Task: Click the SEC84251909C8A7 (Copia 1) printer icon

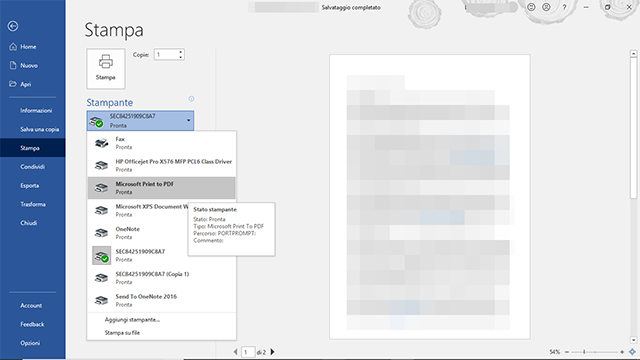Action: [x=101, y=278]
